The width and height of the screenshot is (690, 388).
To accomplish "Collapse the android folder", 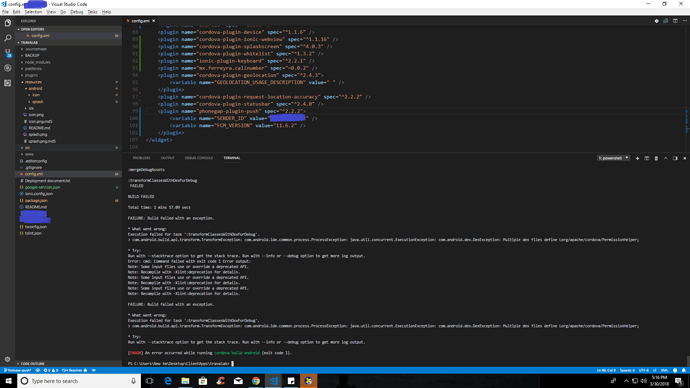I will pos(68,88).
